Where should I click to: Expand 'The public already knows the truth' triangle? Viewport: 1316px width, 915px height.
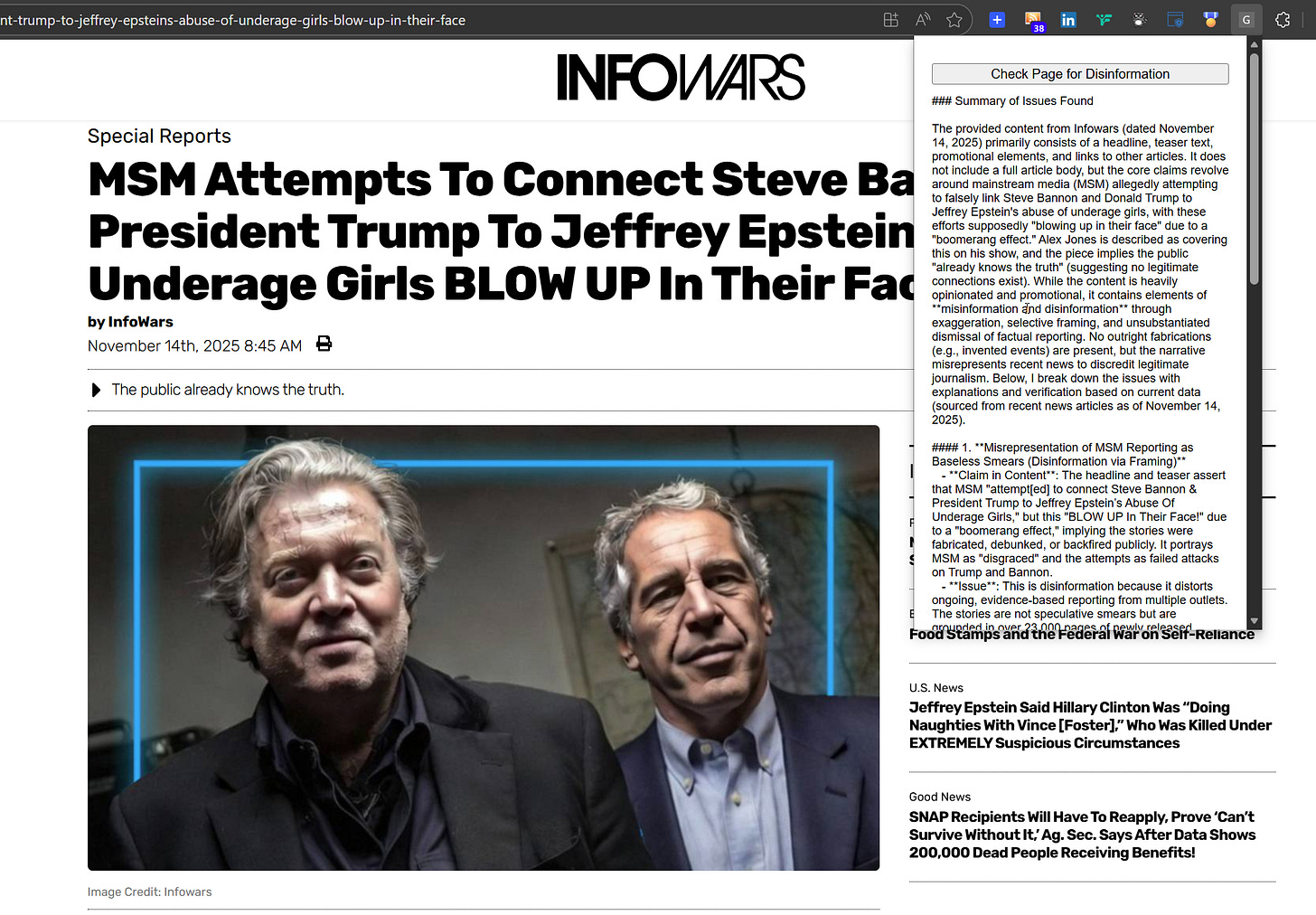pyautogui.click(x=96, y=390)
